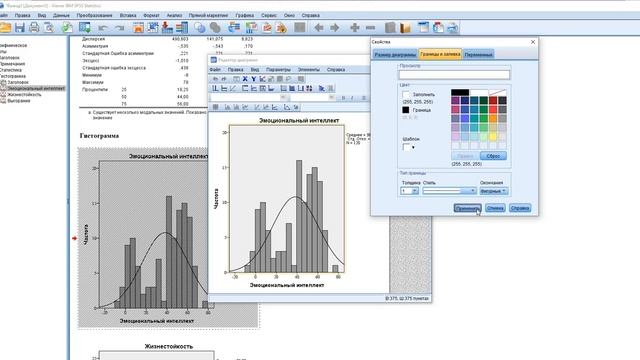This screenshot has width=640, height=360.
Task: Select Эмоциональный интеллект in outline tree
Action: point(36,88)
